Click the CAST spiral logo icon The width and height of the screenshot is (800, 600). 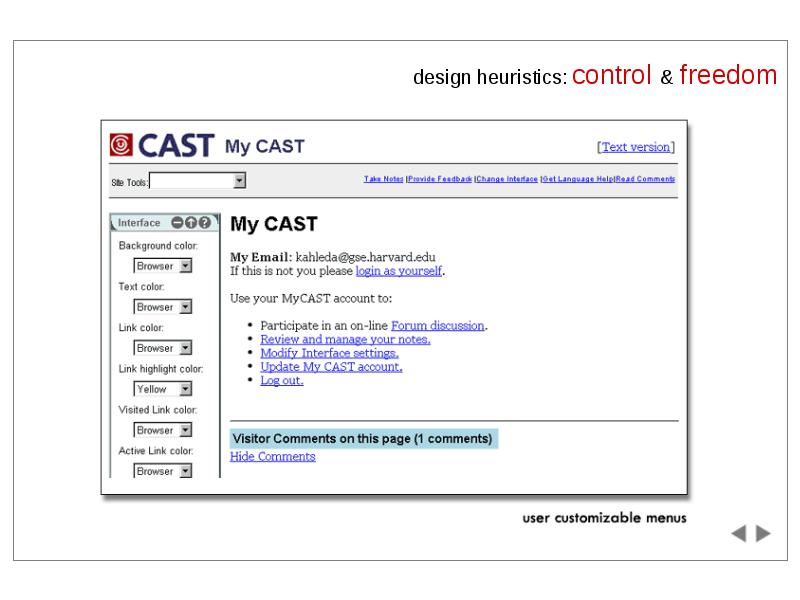pos(121,145)
